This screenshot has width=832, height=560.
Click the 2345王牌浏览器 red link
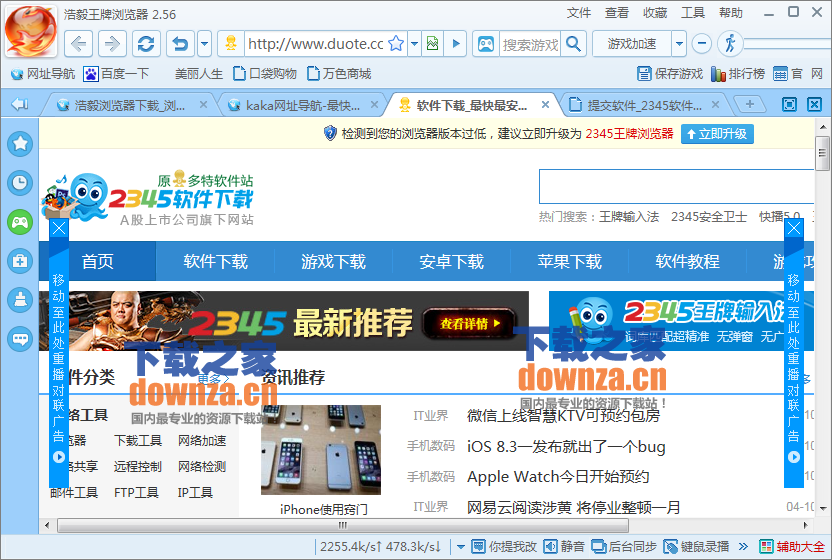629,134
